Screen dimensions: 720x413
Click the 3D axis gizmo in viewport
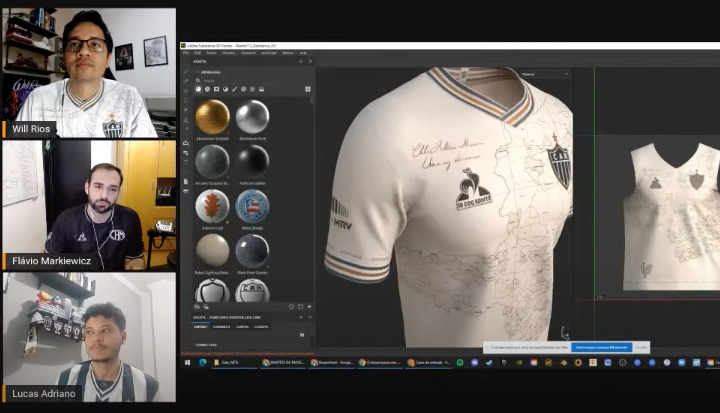tap(565, 333)
